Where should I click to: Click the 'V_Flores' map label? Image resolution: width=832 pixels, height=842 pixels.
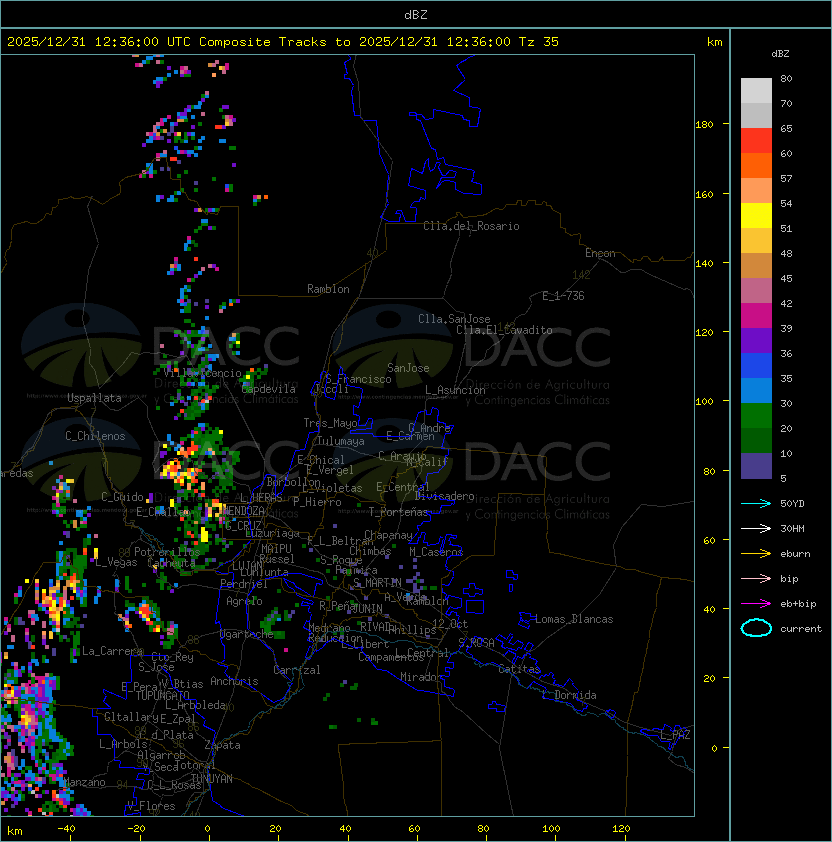tap(151, 806)
